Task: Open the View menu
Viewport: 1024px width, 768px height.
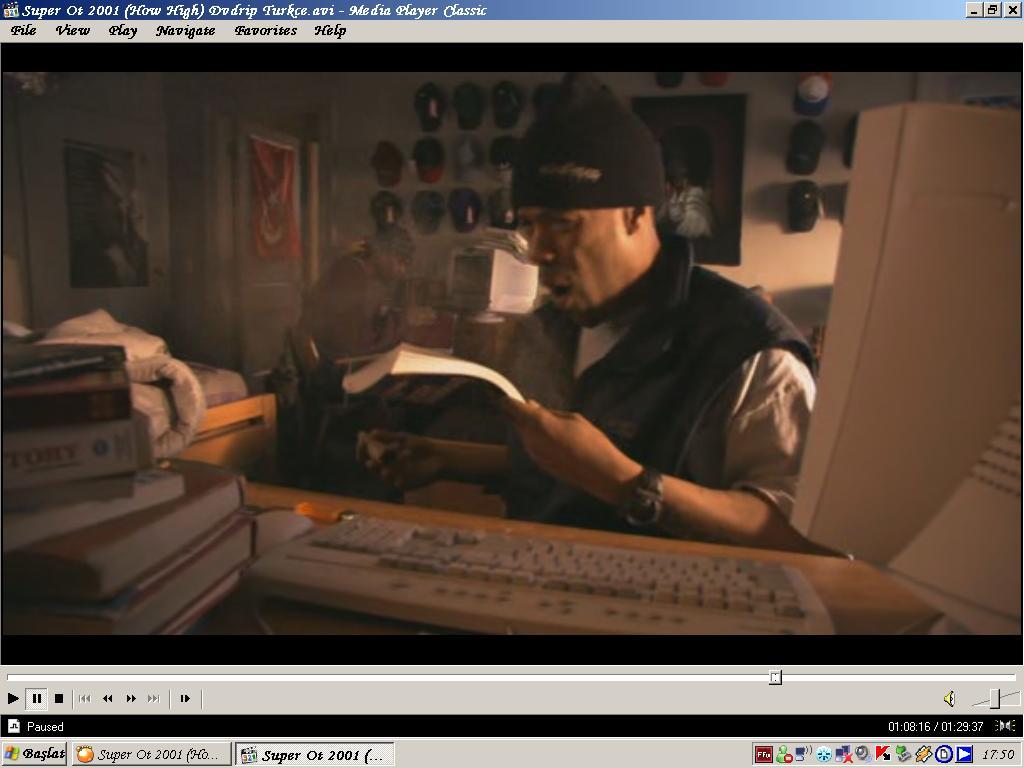Action: [72, 30]
